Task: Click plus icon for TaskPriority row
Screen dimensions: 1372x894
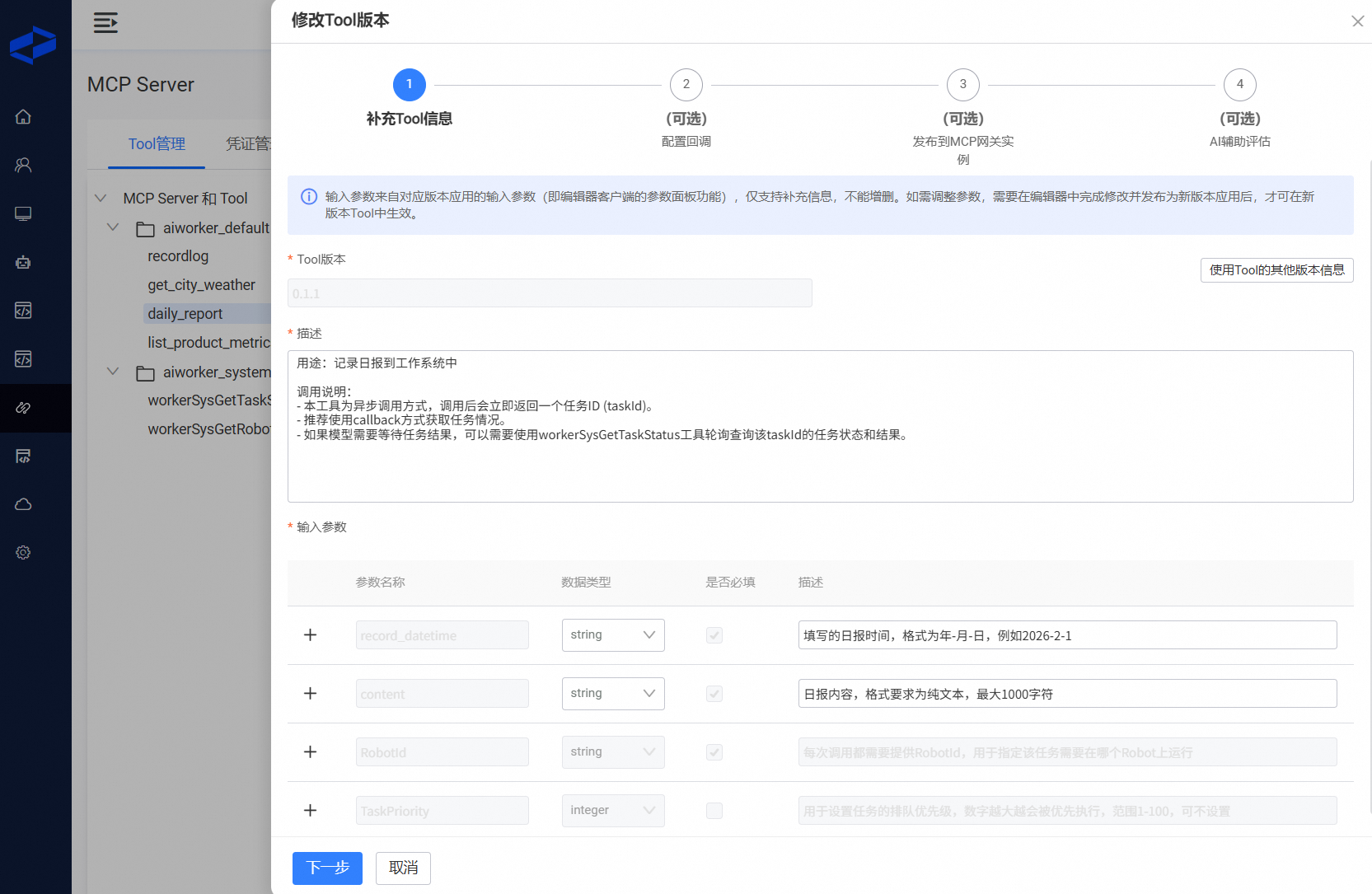Action: click(x=310, y=811)
